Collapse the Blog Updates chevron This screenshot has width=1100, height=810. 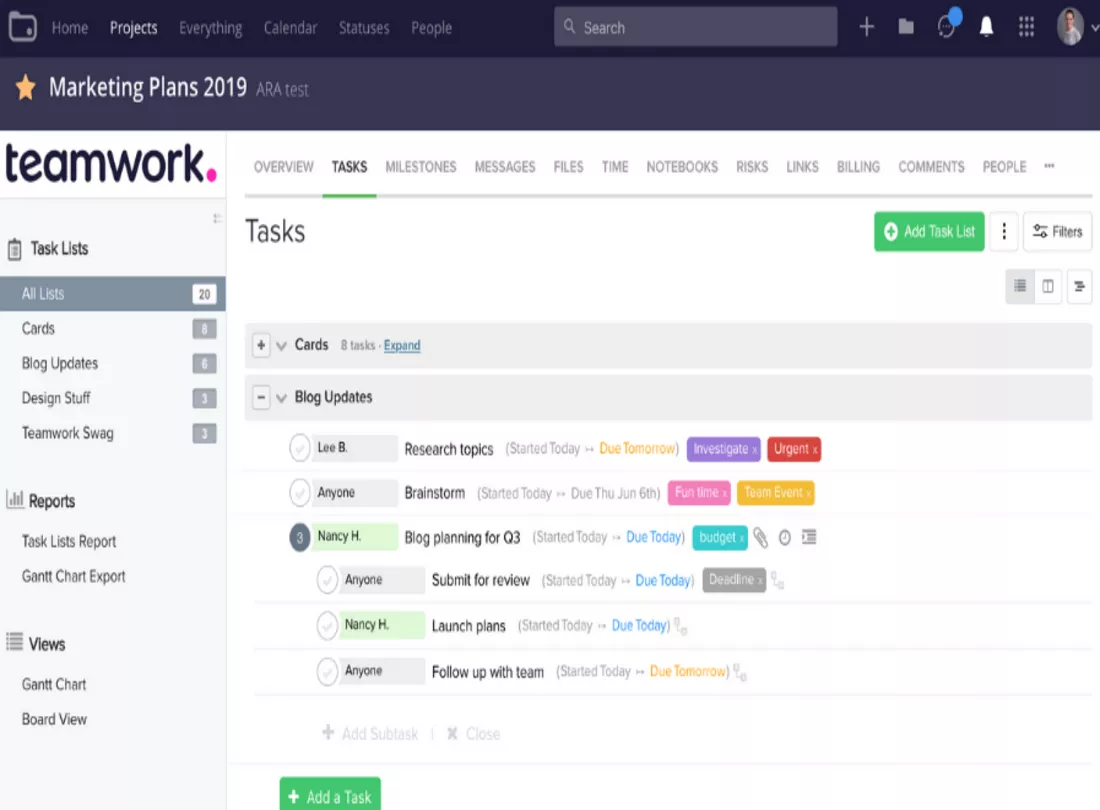pos(281,398)
